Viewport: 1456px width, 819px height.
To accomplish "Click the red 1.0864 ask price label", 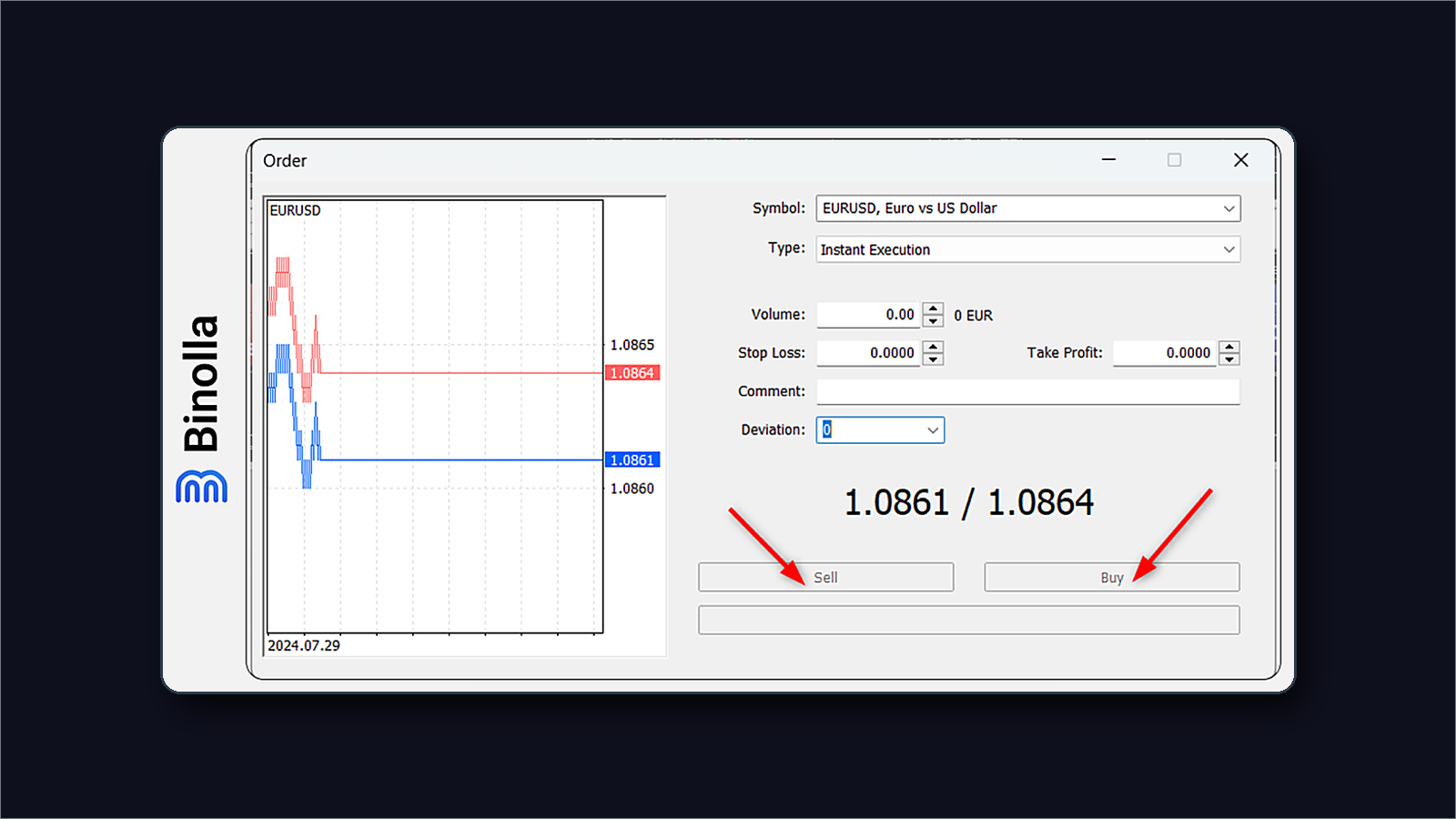I will [x=632, y=372].
